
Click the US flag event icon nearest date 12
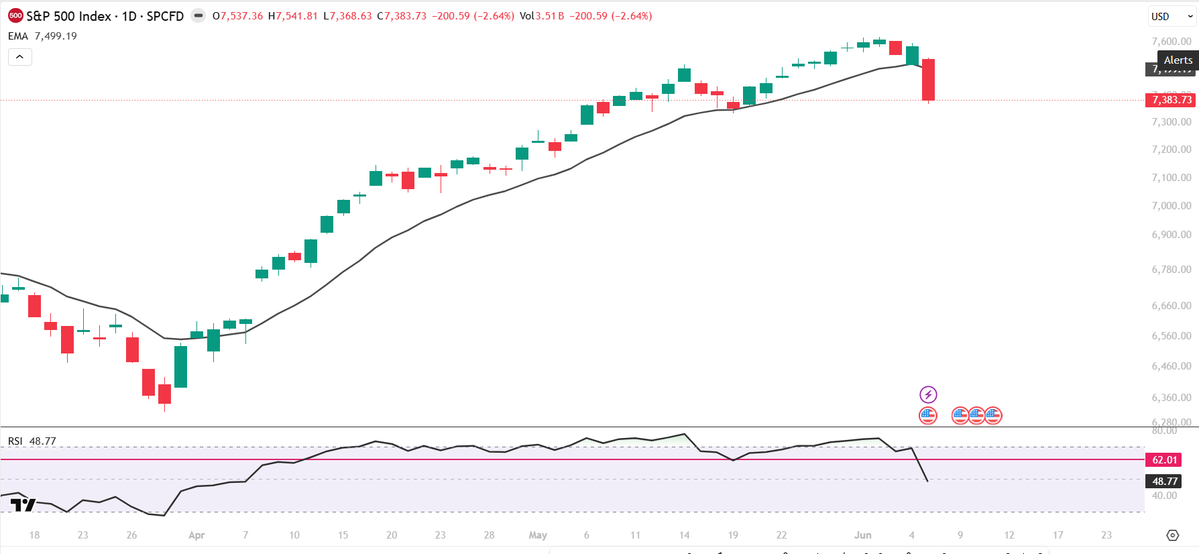(993, 416)
